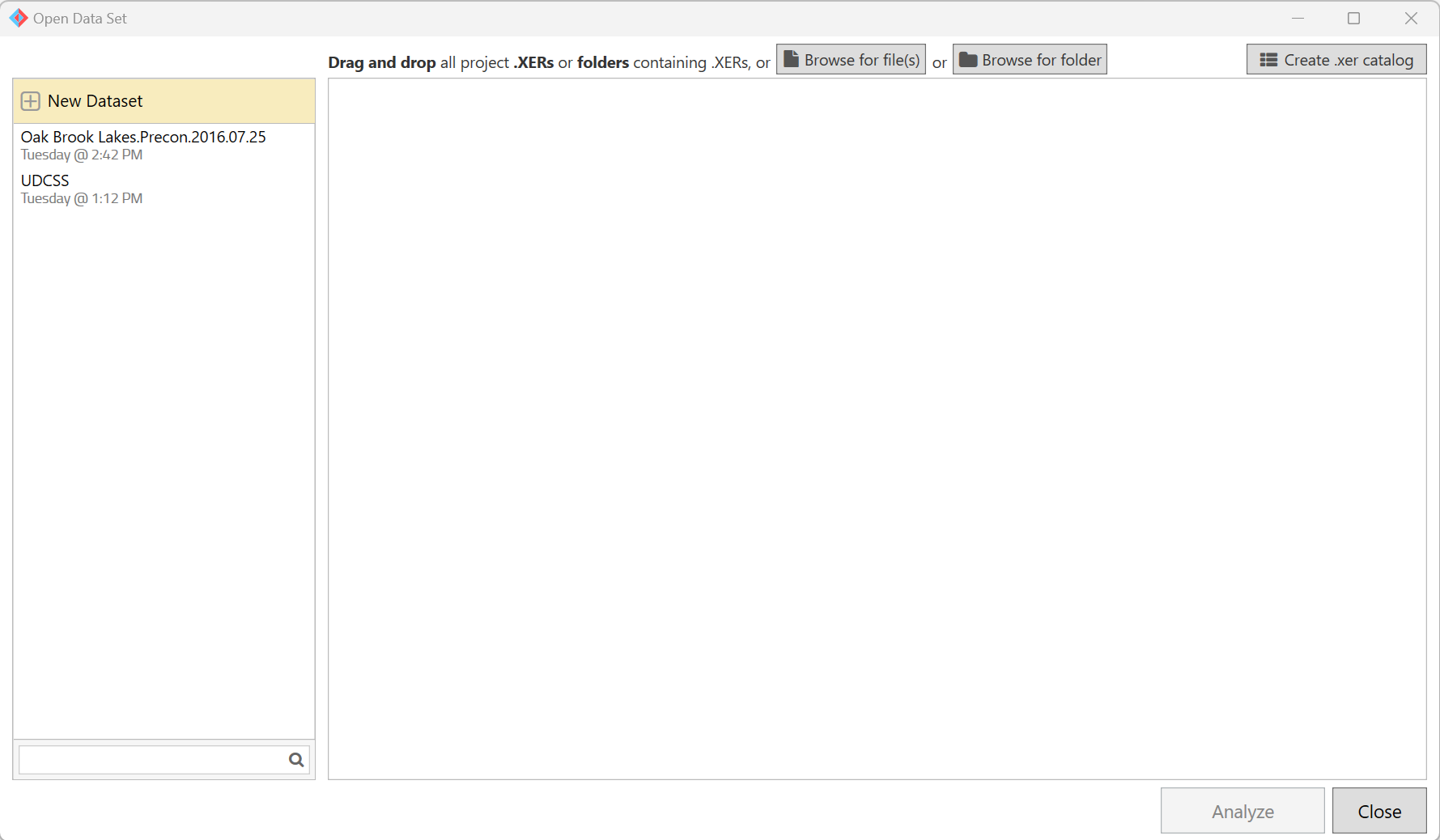
Task: Click the plus icon beside New Dataset
Action: [x=30, y=101]
